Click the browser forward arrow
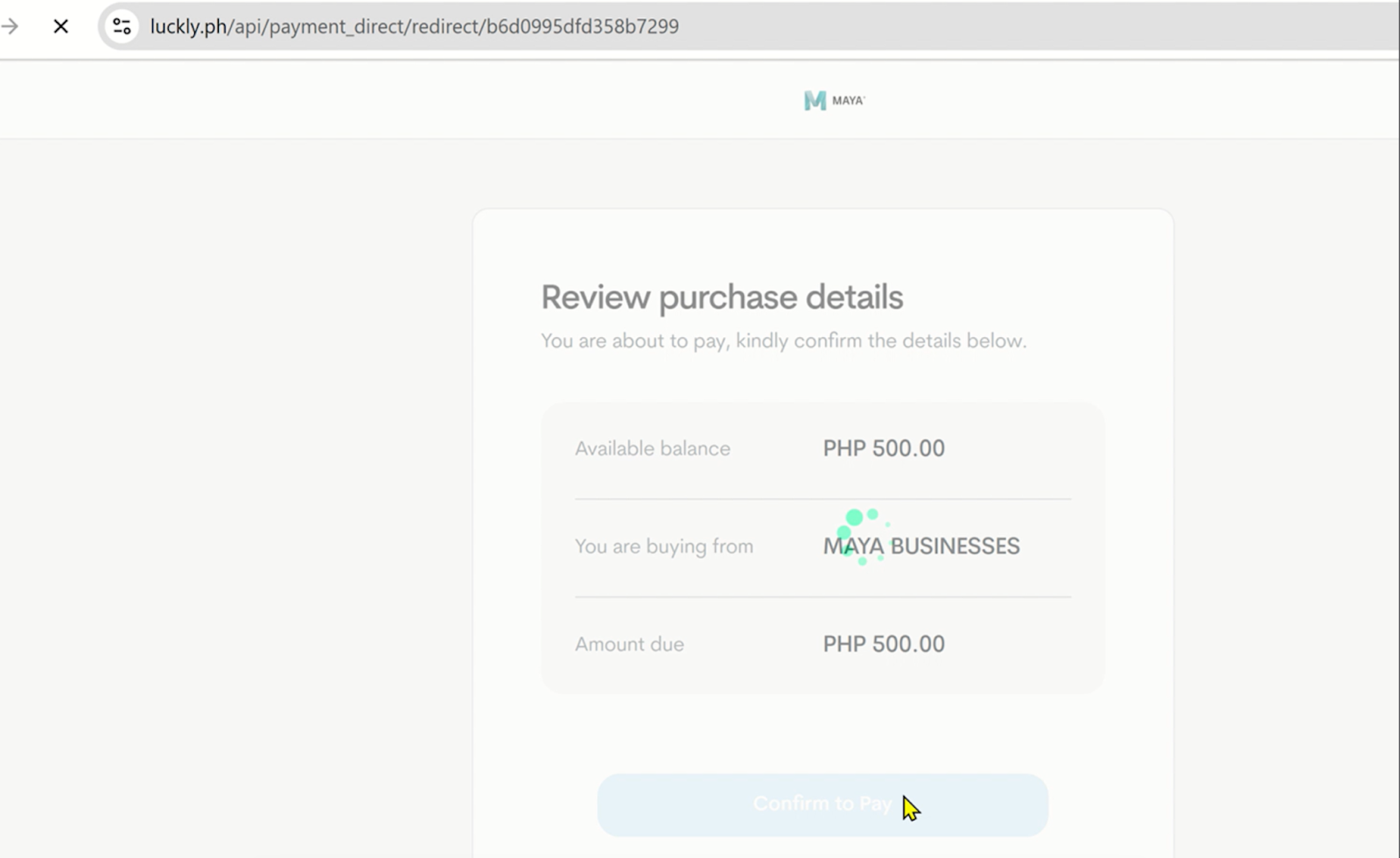The width and height of the screenshot is (1400, 858). [x=10, y=26]
